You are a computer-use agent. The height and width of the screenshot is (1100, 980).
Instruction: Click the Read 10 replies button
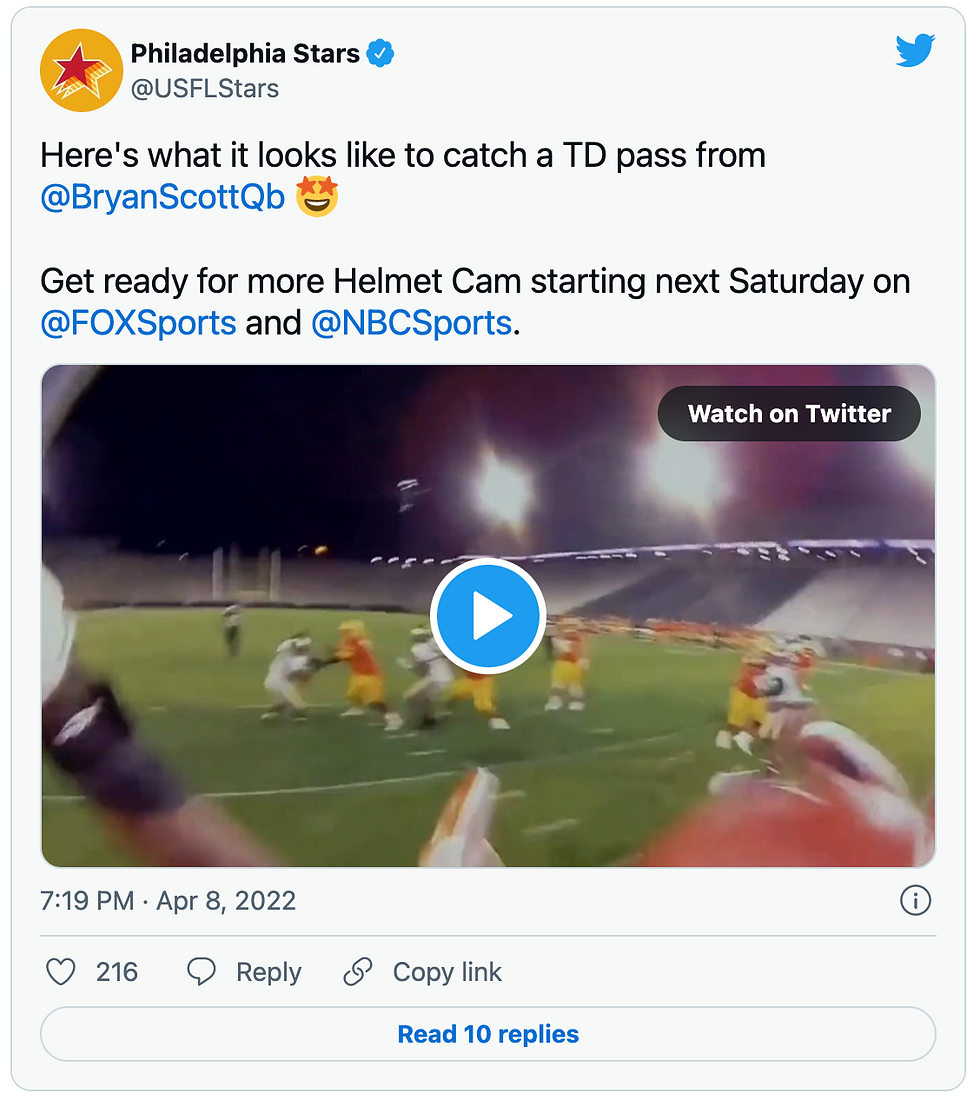coord(488,1034)
